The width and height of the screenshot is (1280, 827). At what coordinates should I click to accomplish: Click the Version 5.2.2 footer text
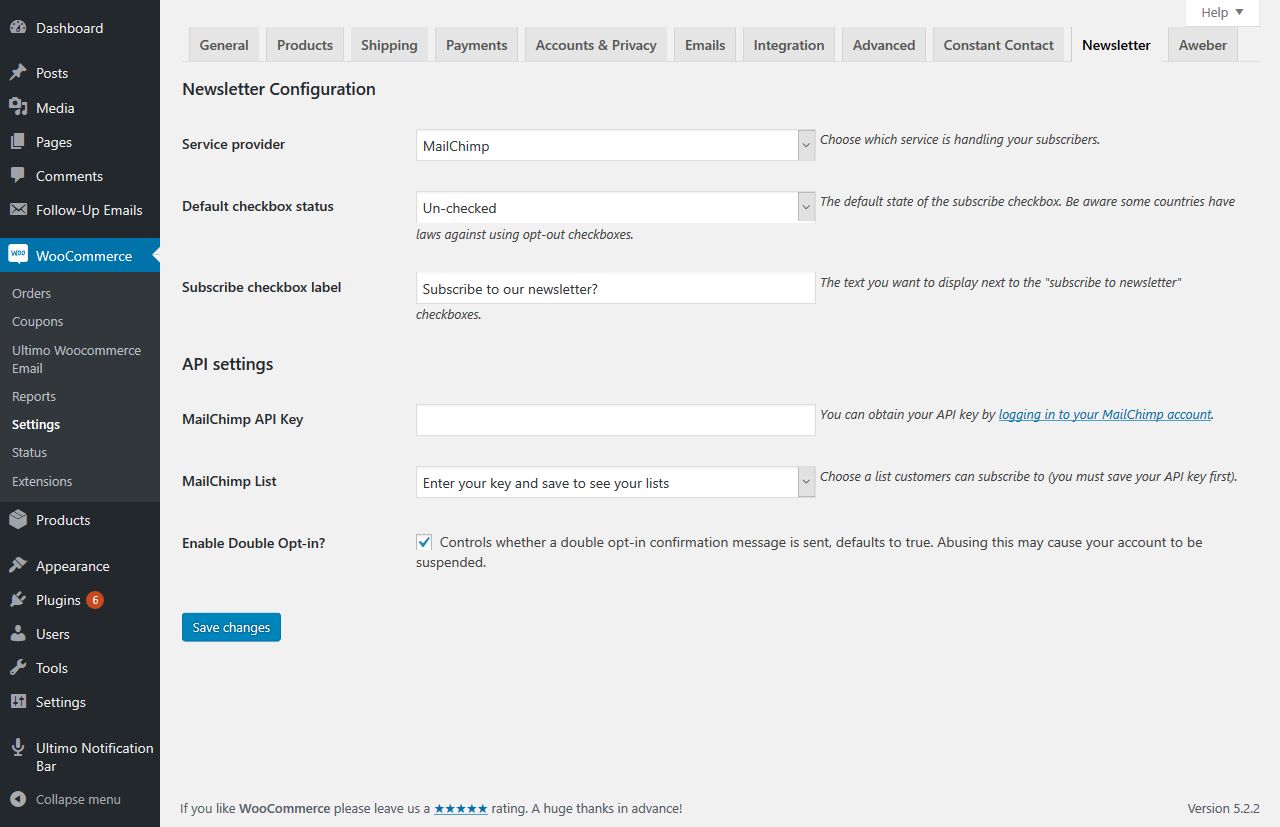[1223, 808]
